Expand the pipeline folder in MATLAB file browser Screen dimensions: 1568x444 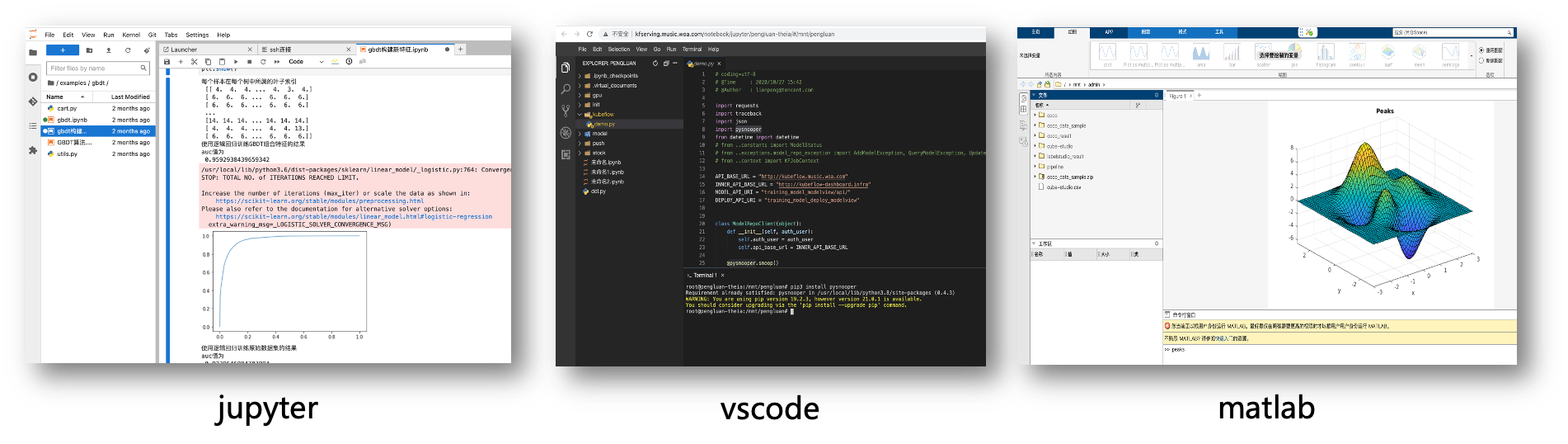point(1035,167)
